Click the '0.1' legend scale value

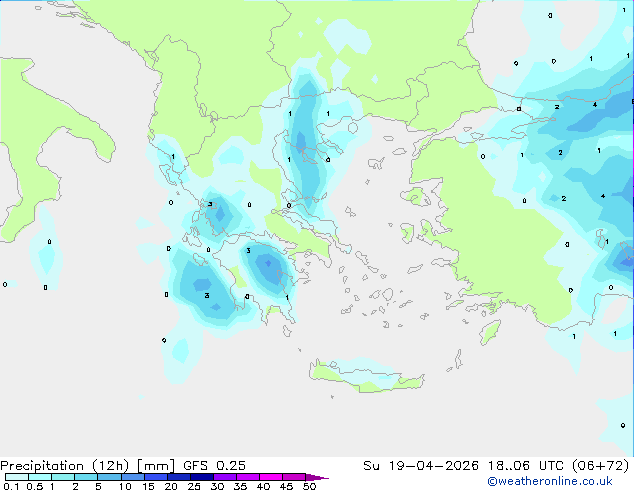[11, 486]
